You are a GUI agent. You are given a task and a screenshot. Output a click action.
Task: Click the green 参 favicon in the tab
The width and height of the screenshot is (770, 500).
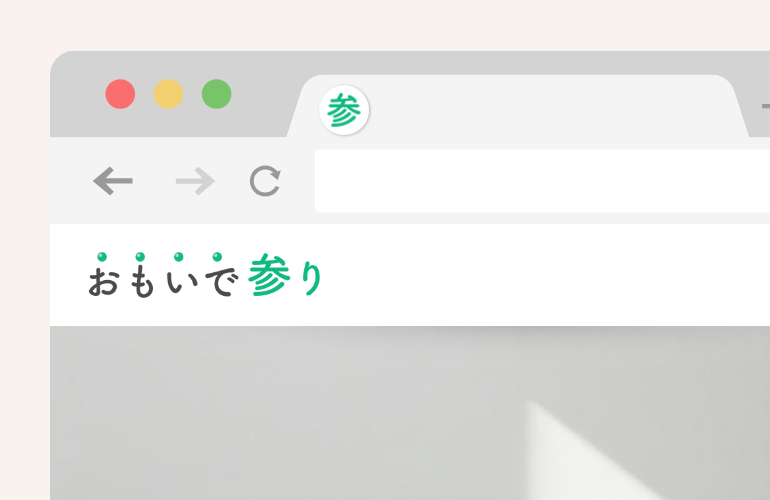click(x=344, y=110)
